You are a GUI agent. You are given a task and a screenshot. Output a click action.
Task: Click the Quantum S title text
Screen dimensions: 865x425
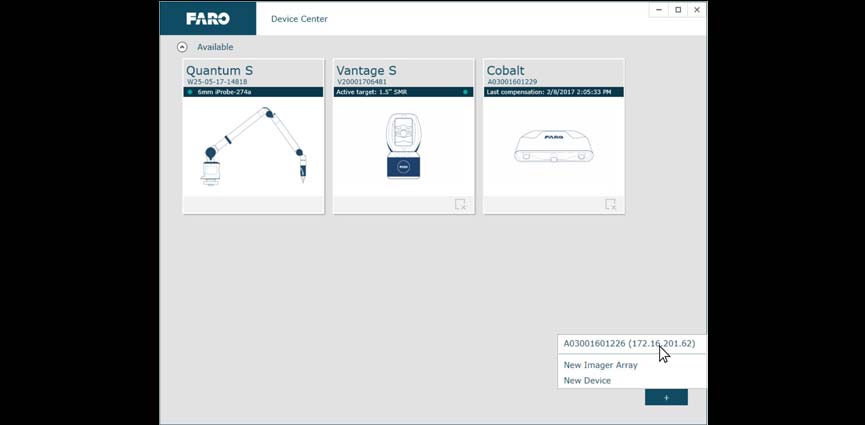[x=219, y=70]
